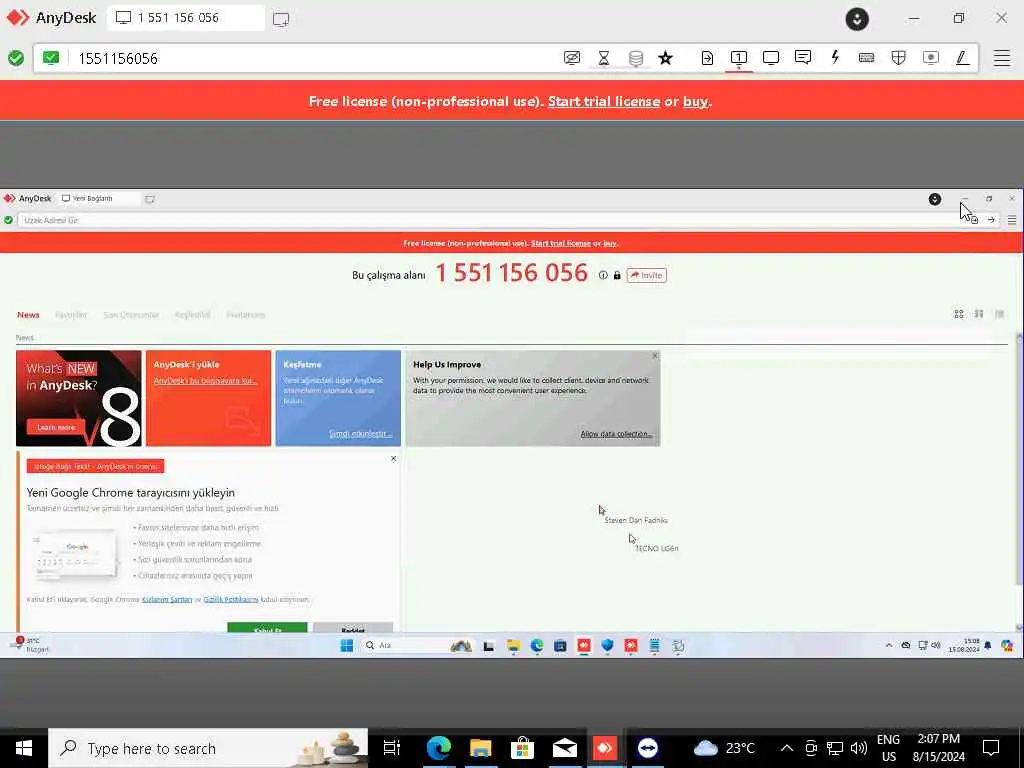Click remote taskbar volume icon
Viewport: 1024px width, 768px height.
click(936, 645)
